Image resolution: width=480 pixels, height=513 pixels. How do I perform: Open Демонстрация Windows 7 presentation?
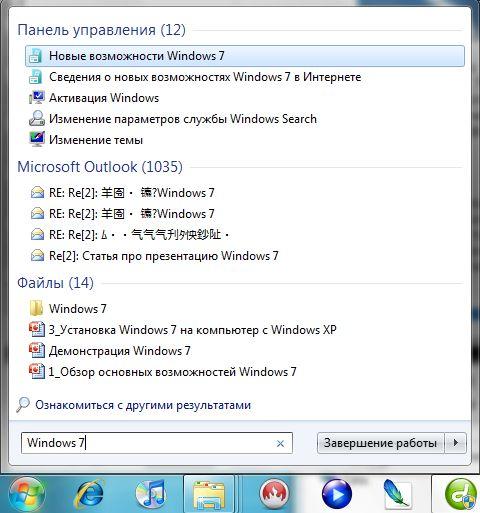pos(120,351)
